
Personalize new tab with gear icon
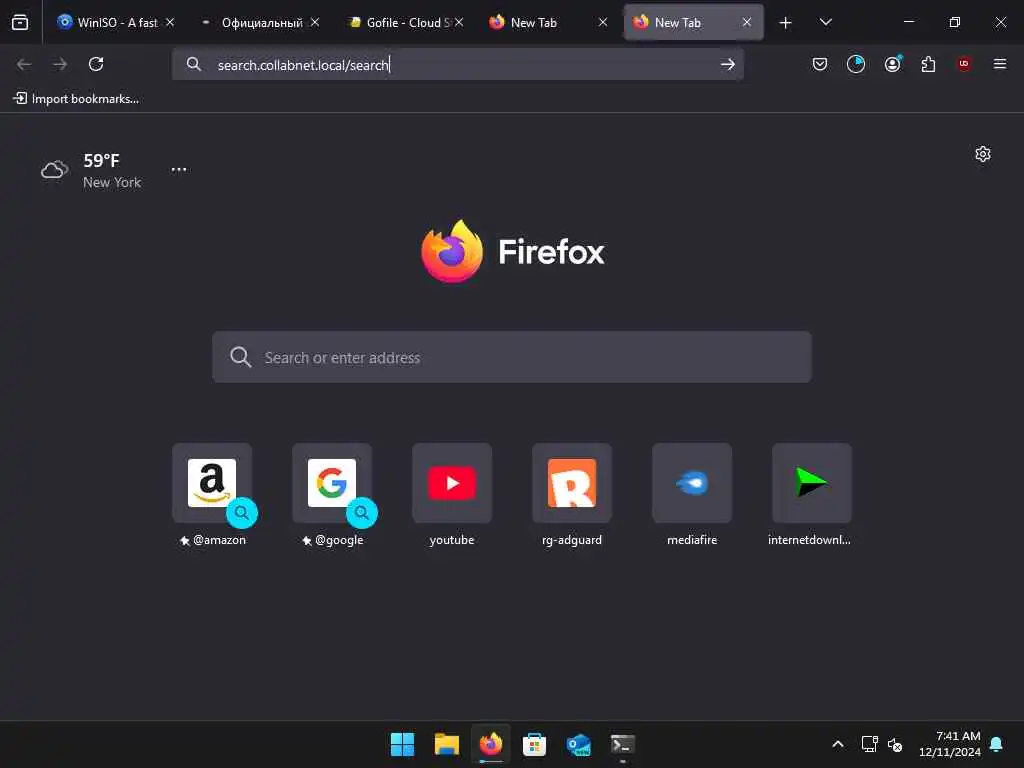point(983,154)
